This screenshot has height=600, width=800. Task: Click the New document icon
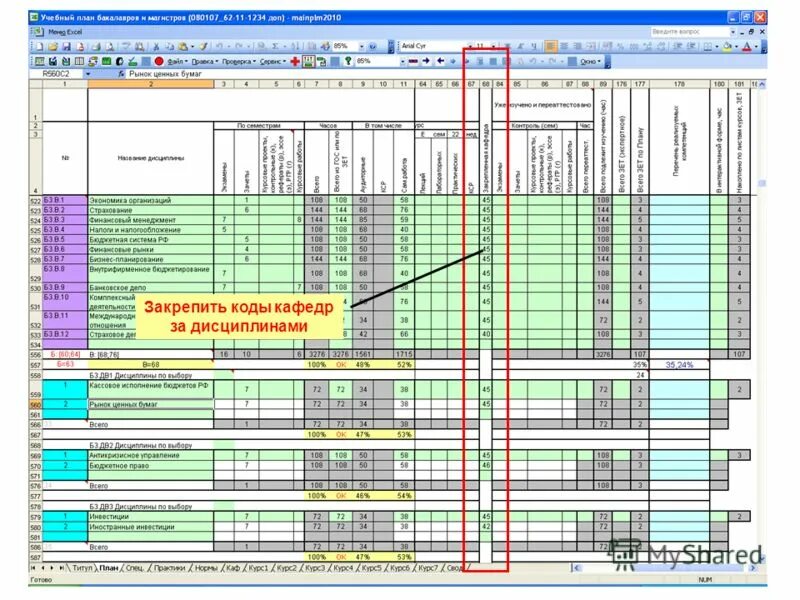(39, 46)
